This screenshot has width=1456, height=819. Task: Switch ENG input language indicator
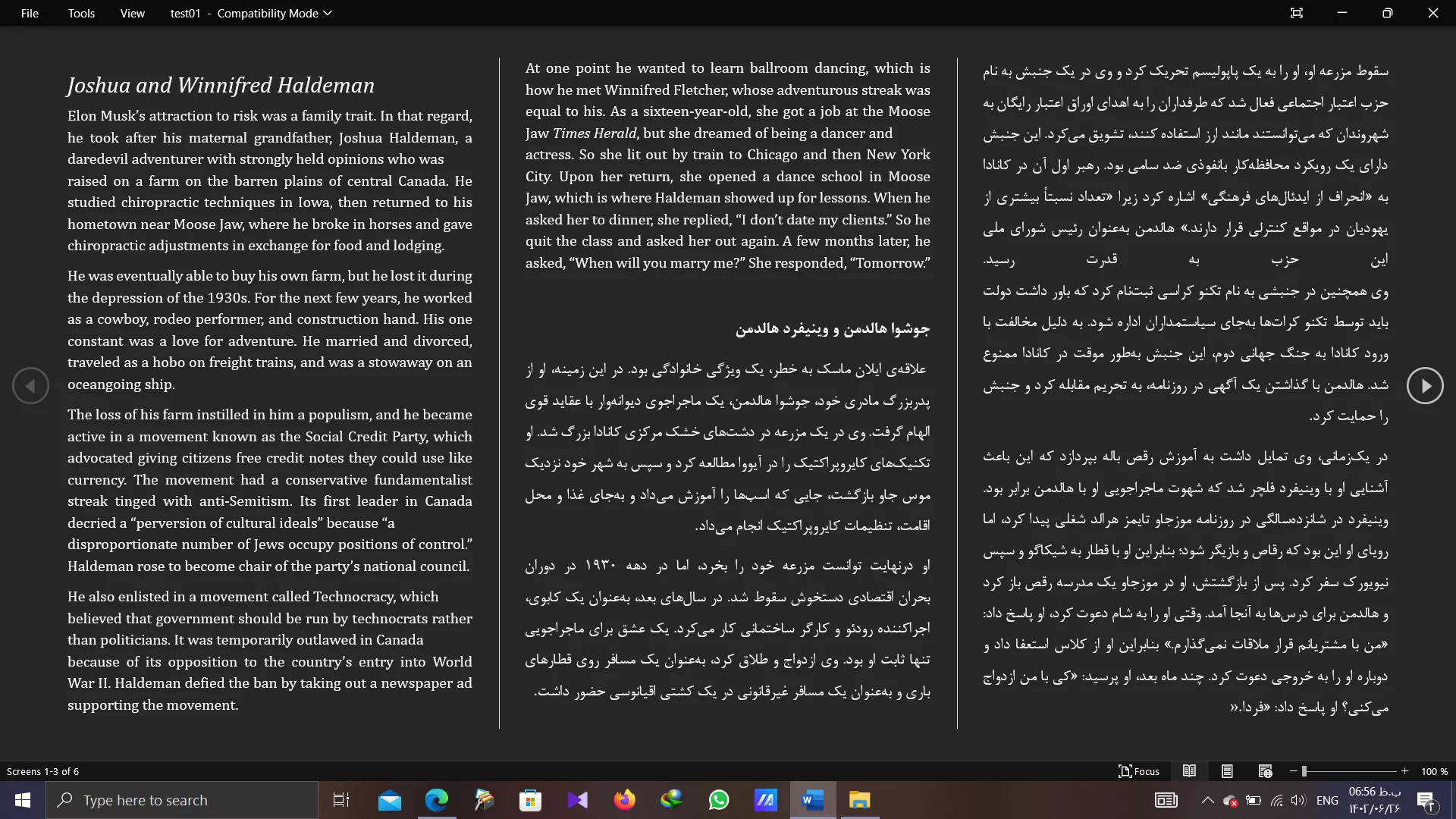pos(1327,800)
